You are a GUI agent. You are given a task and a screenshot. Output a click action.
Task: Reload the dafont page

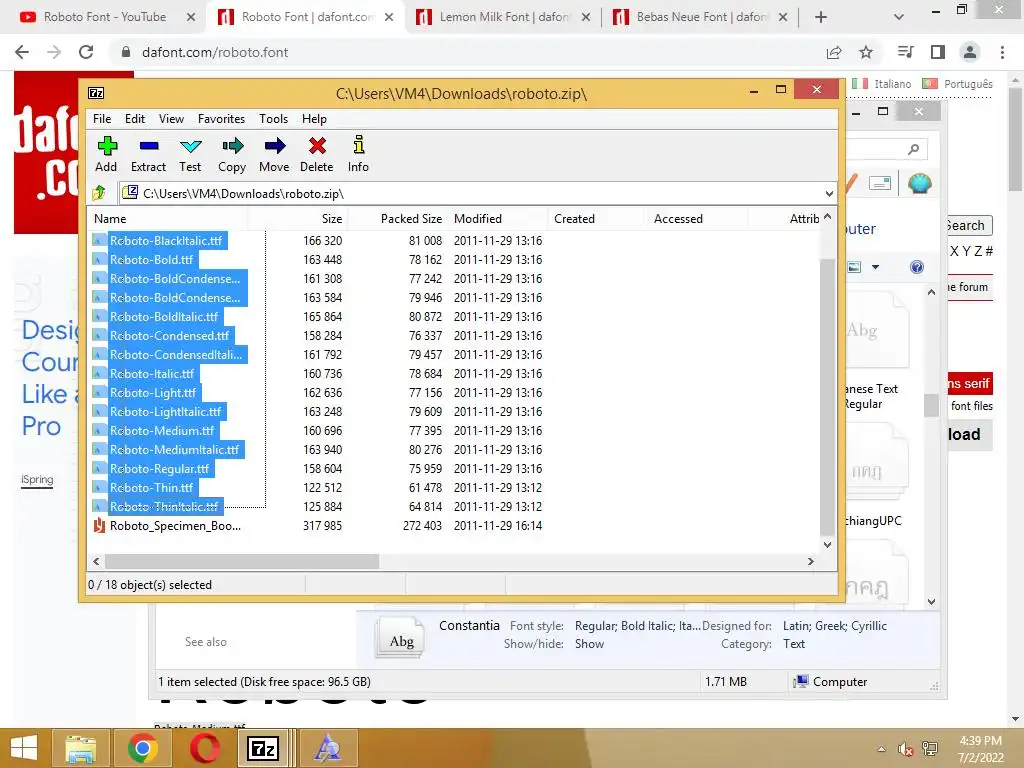pos(86,52)
